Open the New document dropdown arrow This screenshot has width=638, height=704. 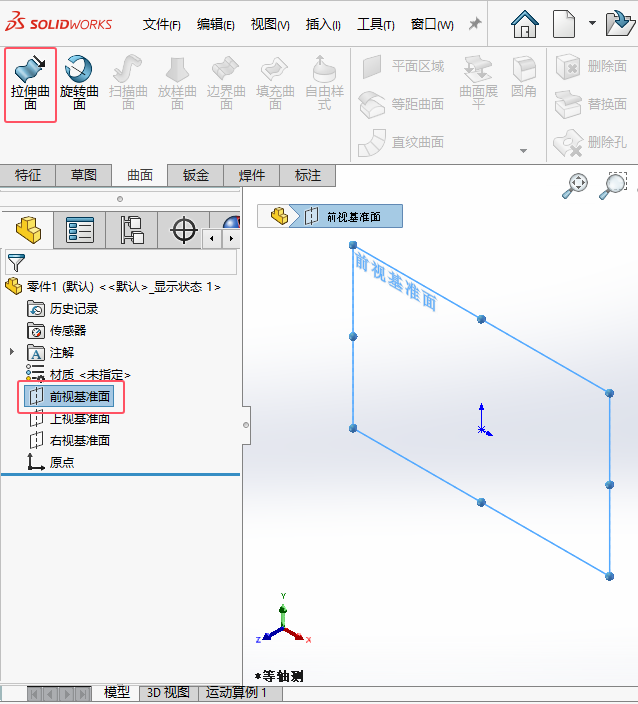[x=592, y=22]
